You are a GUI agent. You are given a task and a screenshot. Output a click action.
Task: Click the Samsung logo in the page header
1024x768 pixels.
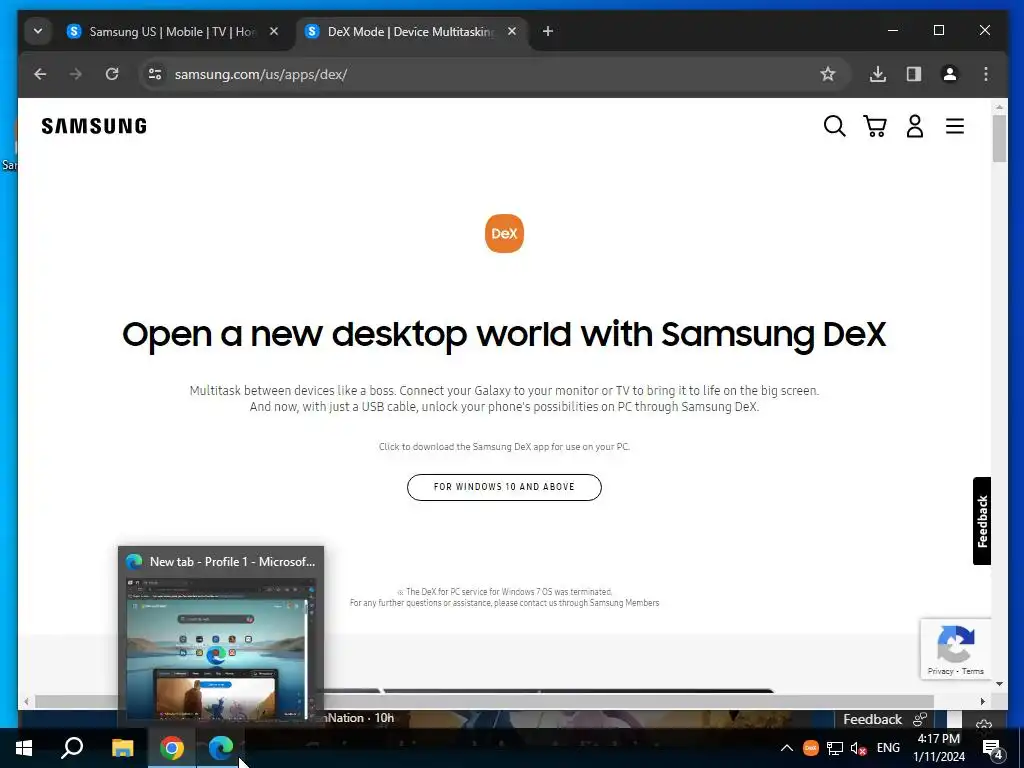(x=94, y=126)
